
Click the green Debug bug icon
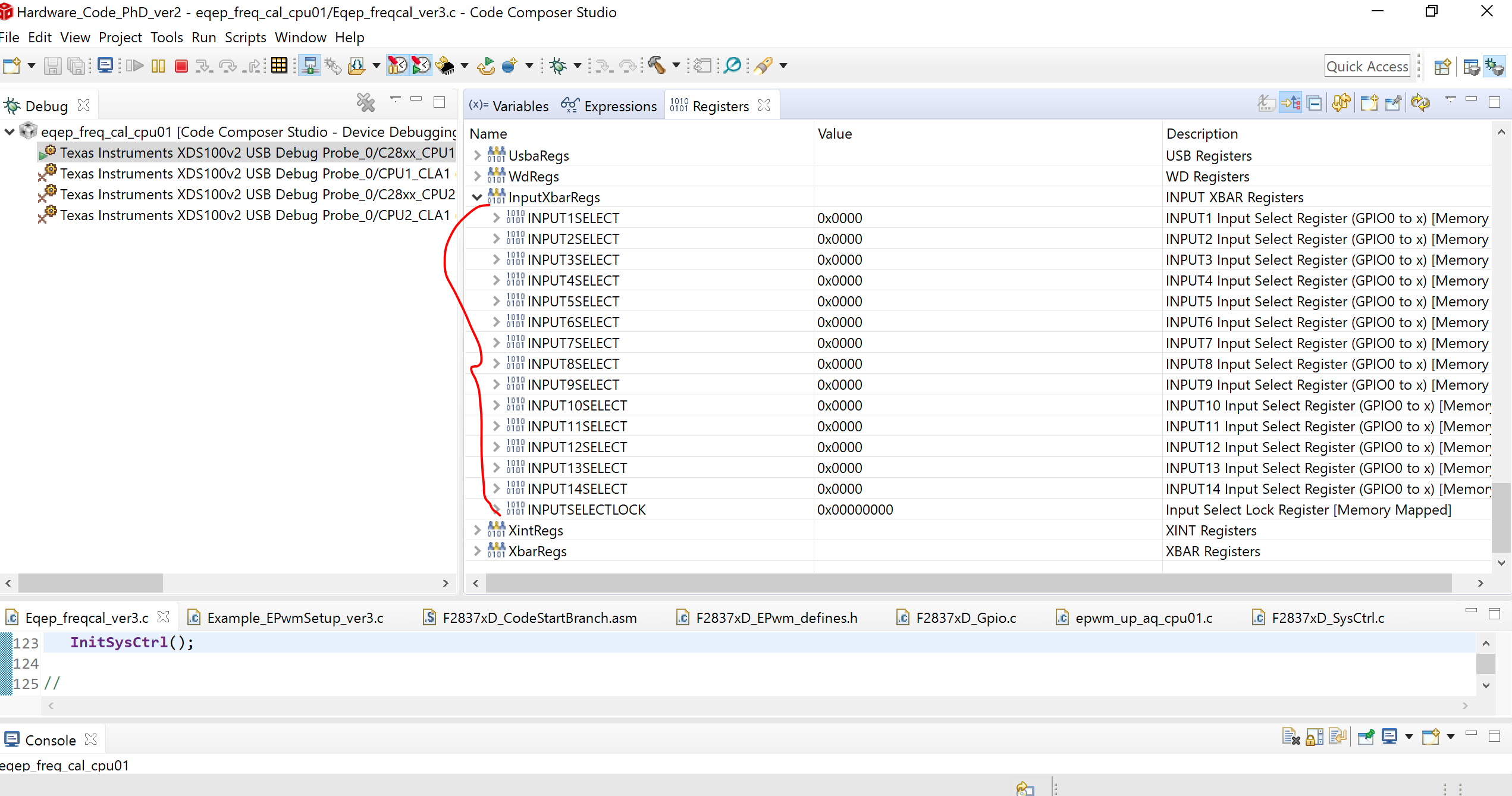[x=558, y=65]
